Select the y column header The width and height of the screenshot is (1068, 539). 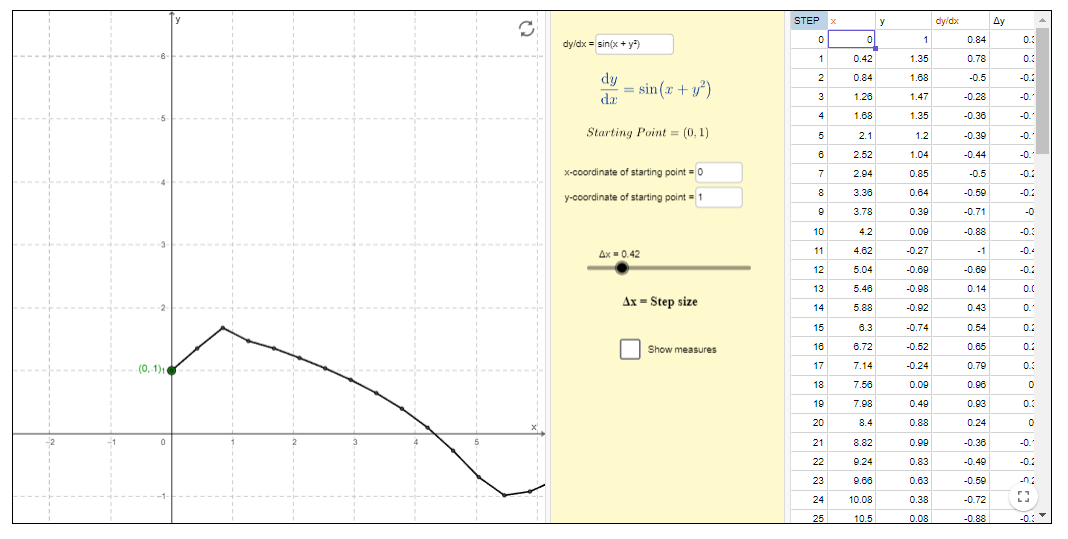pos(903,20)
